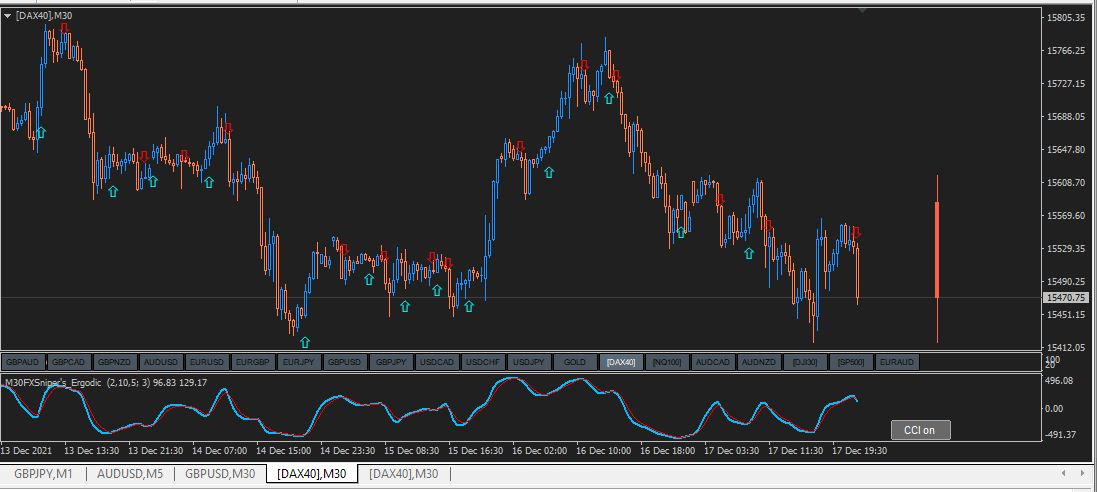Click the highlighted [DAX40] symbol button

pyautogui.click(x=621, y=362)
